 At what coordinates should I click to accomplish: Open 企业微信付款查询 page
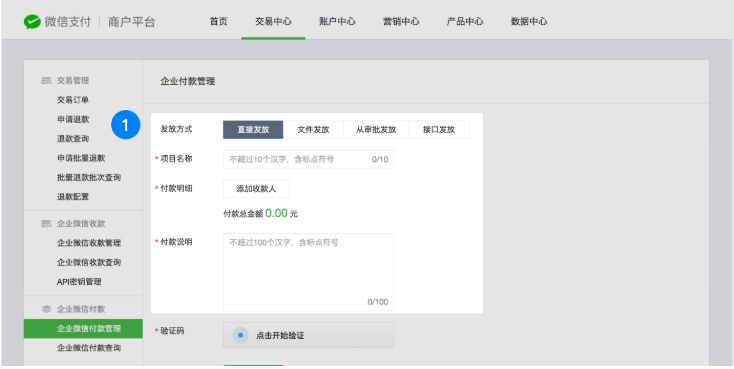(x=89, y=348)
